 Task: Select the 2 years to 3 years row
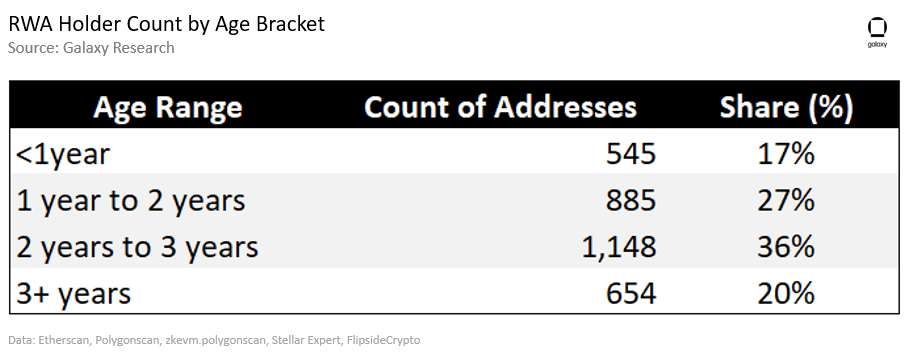(455, 247)
